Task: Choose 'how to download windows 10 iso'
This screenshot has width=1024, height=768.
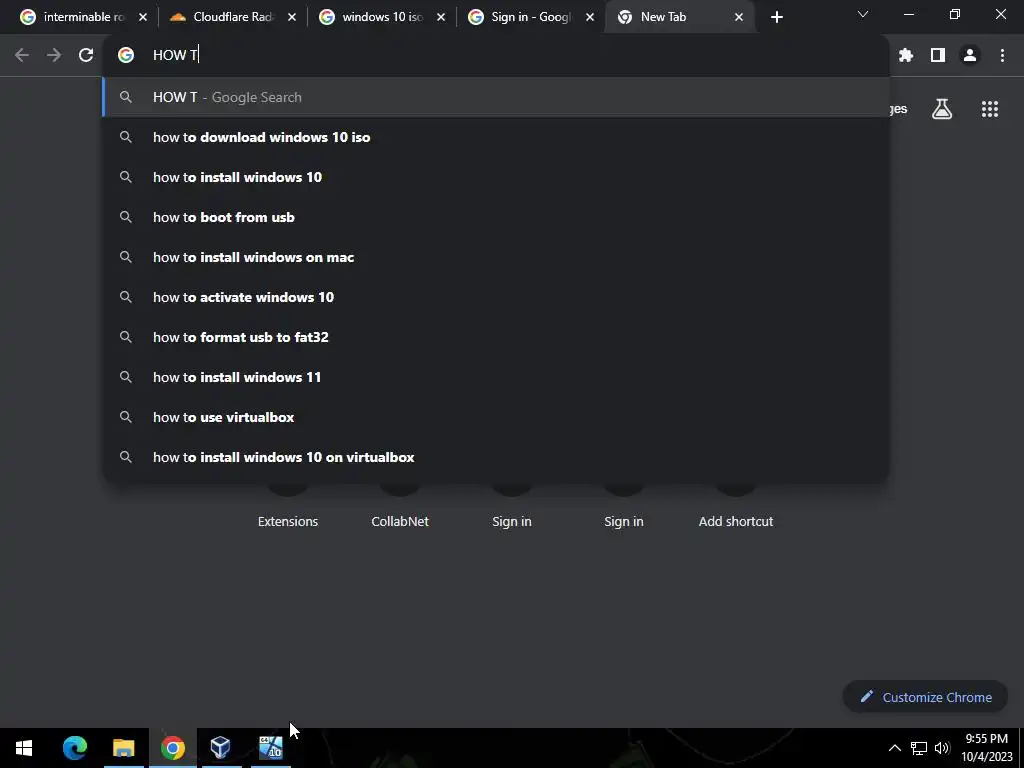Action: point(496,137)
